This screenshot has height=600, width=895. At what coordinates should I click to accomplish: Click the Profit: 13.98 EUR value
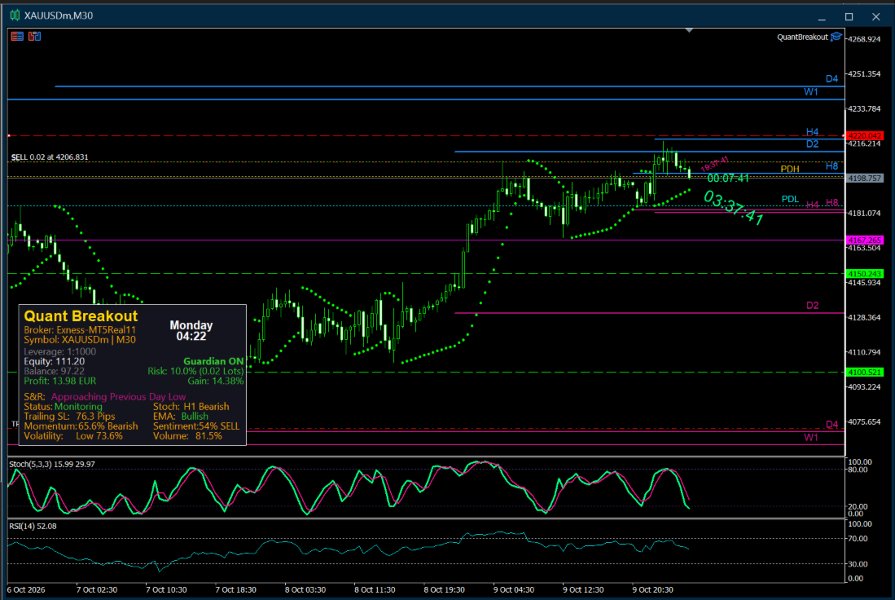[x=60, y=381]
